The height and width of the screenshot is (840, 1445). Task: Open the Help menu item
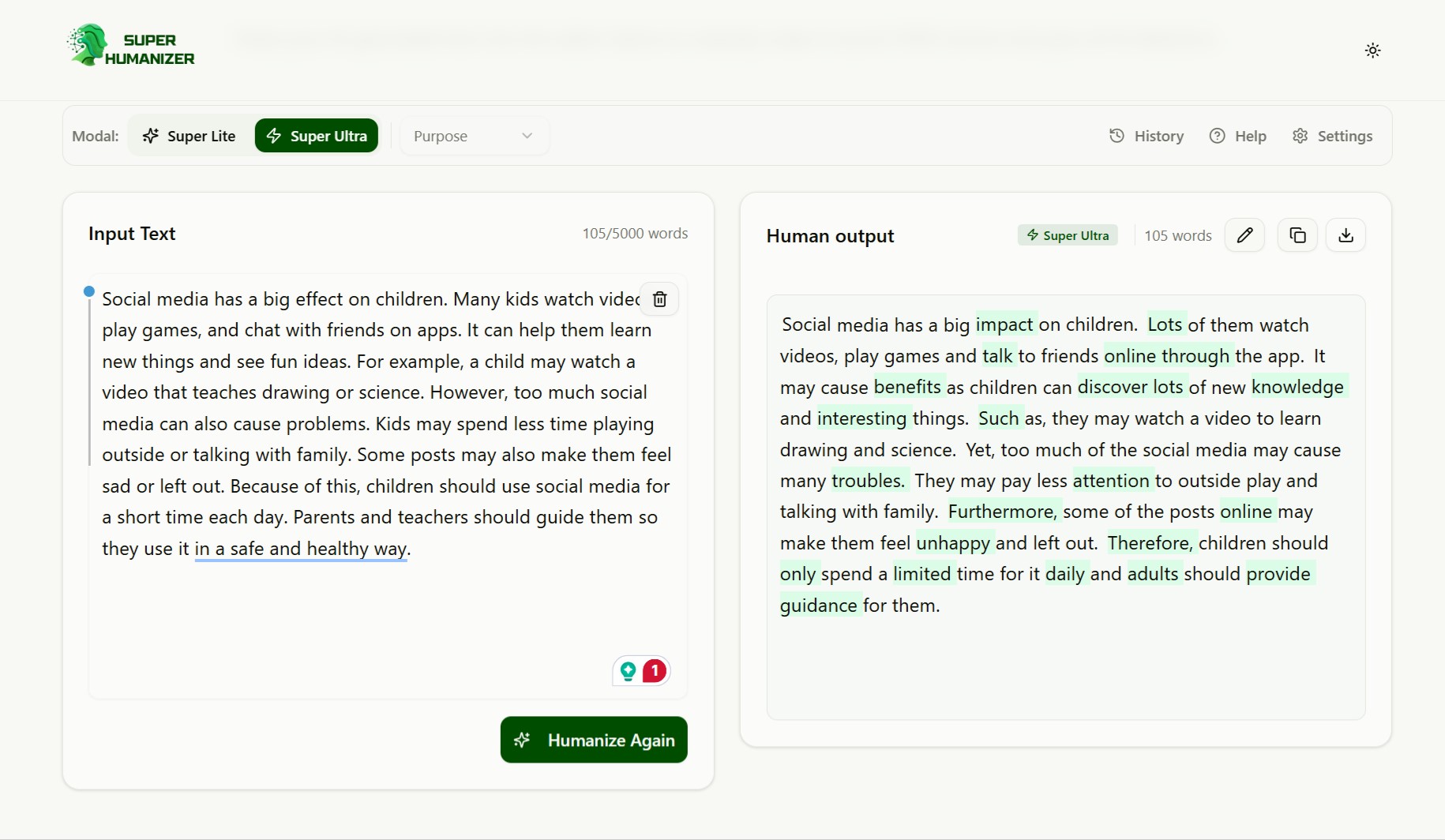tap(1237, 136)
